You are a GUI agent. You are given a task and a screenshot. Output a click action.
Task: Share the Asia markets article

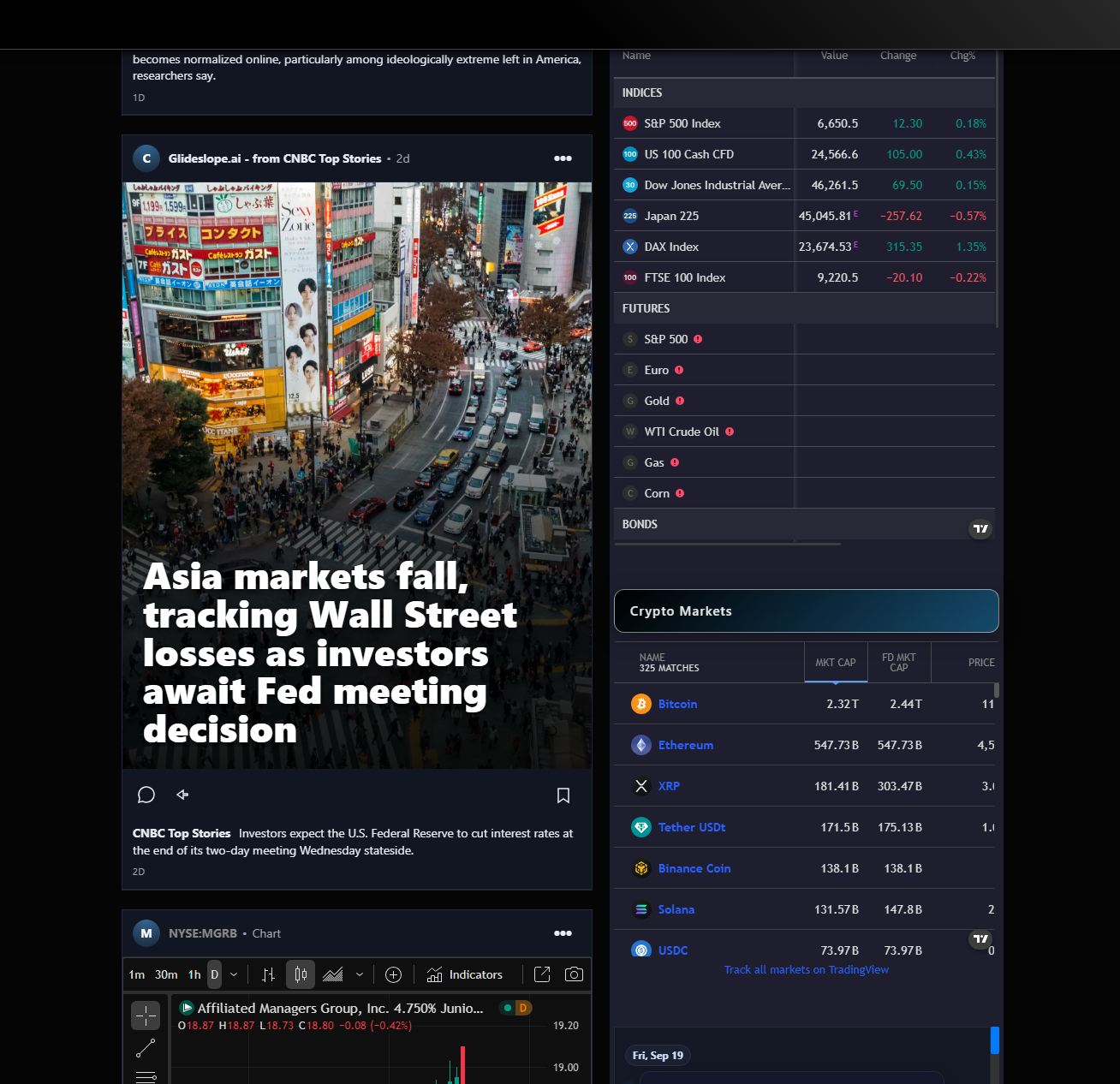click(182, 795)
